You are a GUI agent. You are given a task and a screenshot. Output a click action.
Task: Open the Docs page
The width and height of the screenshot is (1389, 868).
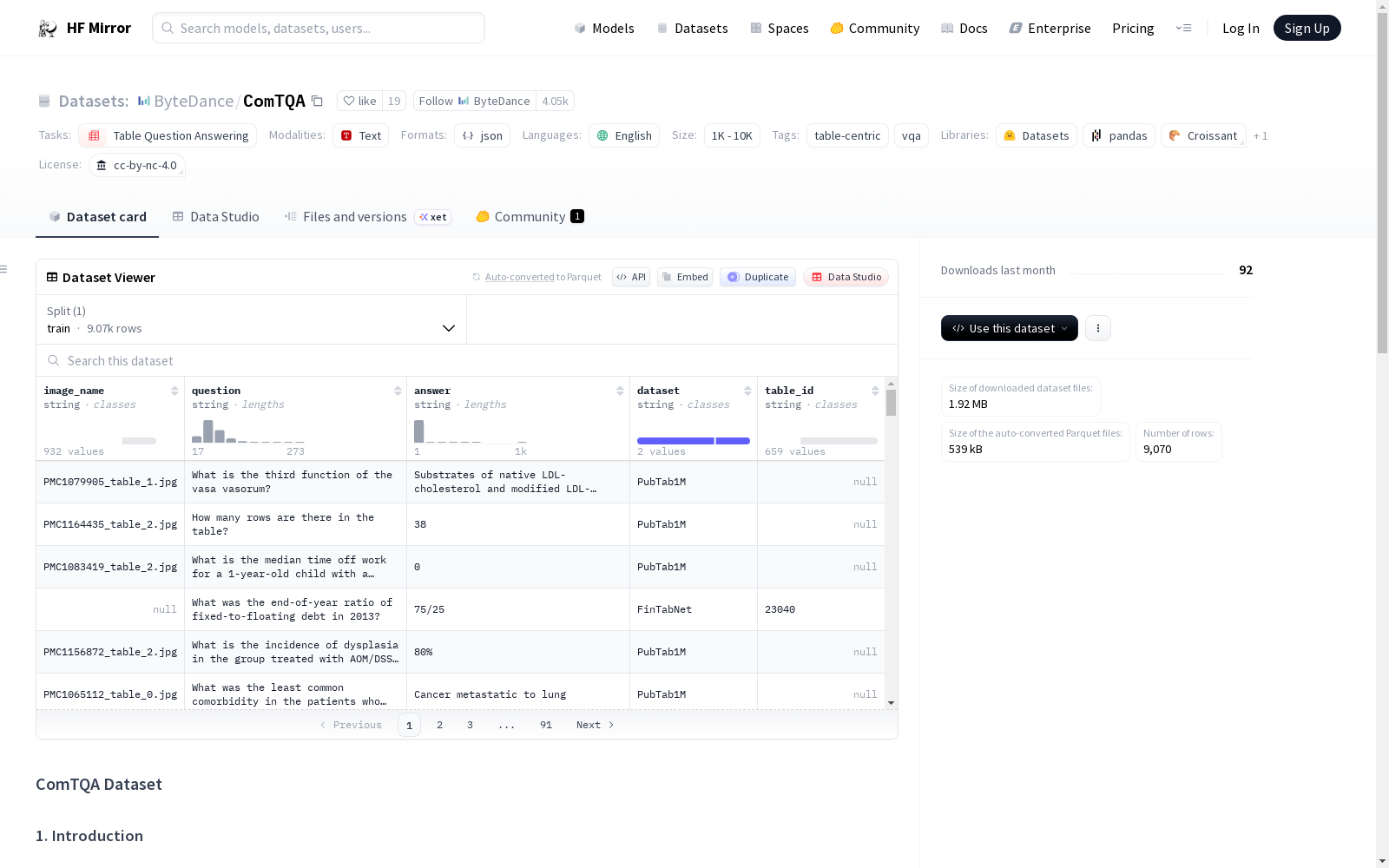[964, 29]
